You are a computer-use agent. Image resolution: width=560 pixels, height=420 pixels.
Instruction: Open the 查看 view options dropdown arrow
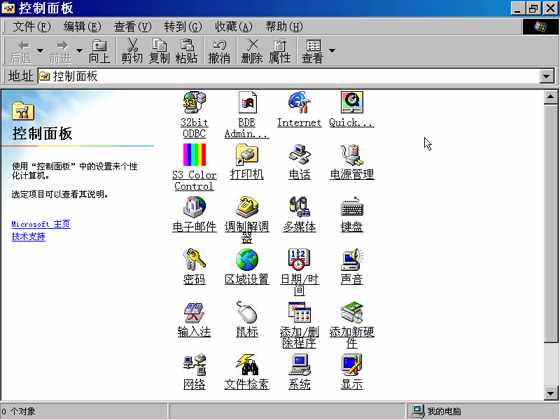(x=332, y=50)
